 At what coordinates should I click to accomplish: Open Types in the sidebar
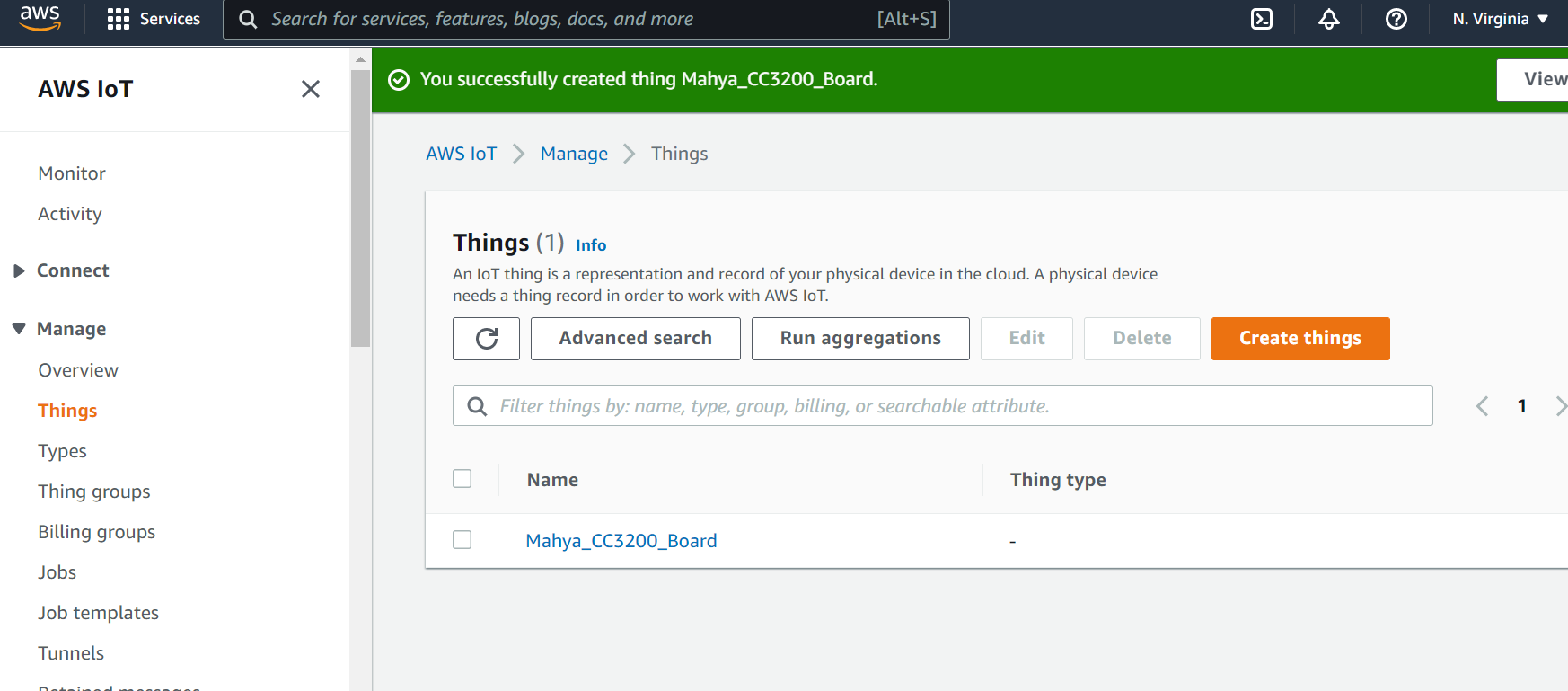click(x=62, y=451)
